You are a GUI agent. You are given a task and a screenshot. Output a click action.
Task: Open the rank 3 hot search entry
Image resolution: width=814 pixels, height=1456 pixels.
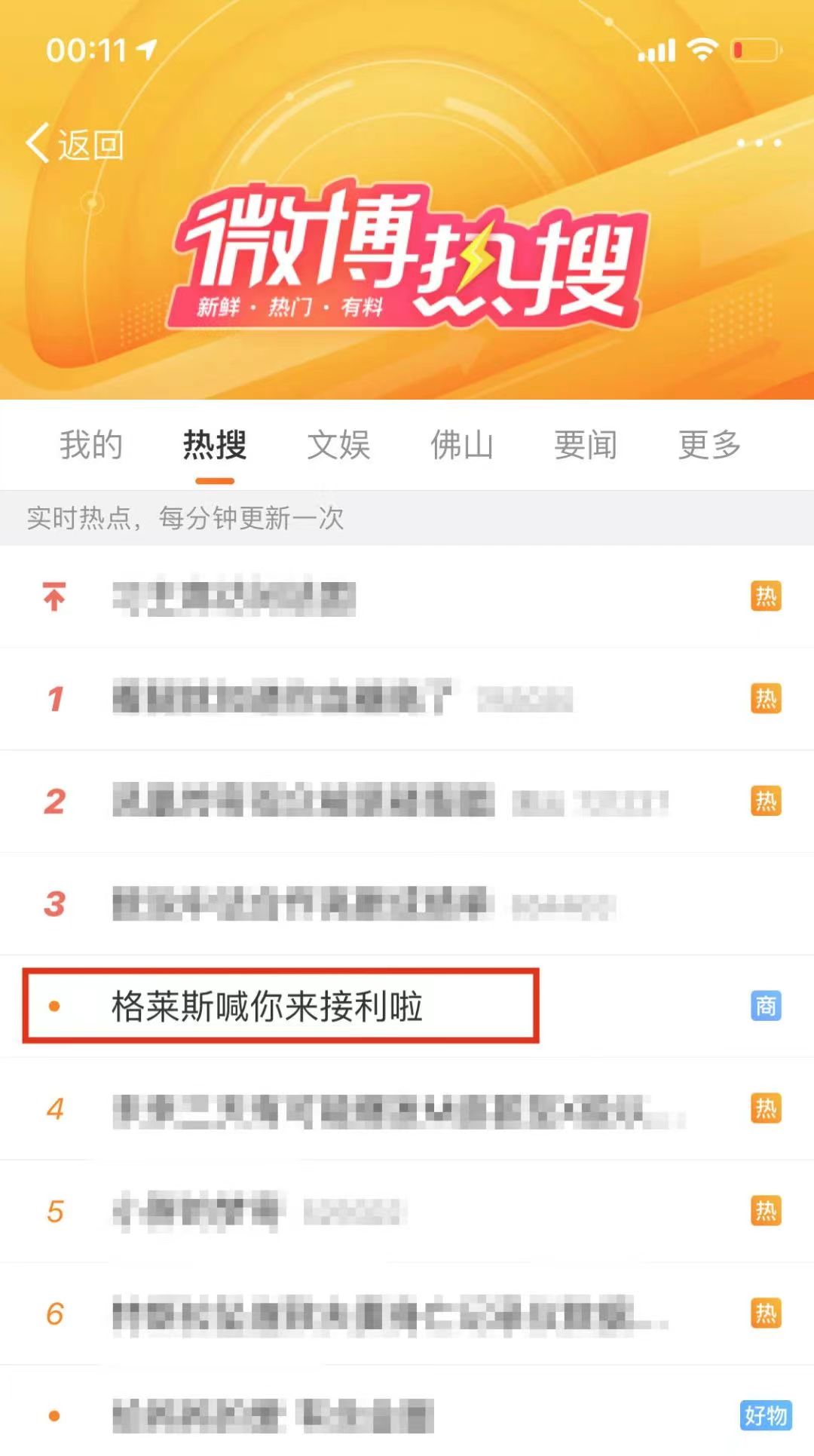pos(407,903)
